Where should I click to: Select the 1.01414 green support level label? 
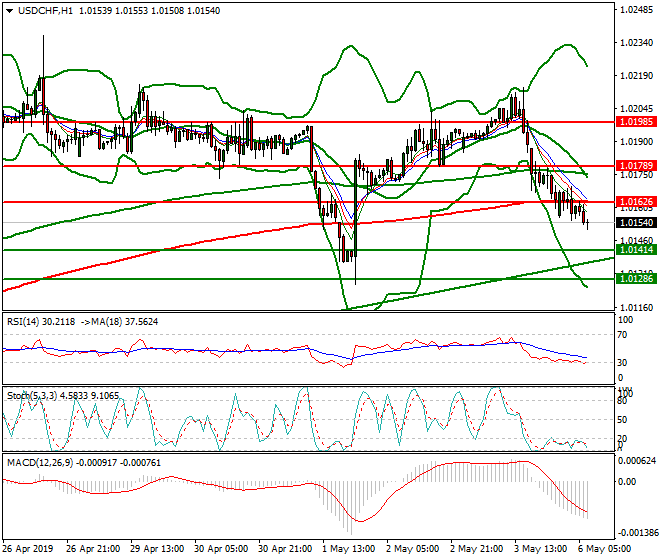click(x=636, y=250)
